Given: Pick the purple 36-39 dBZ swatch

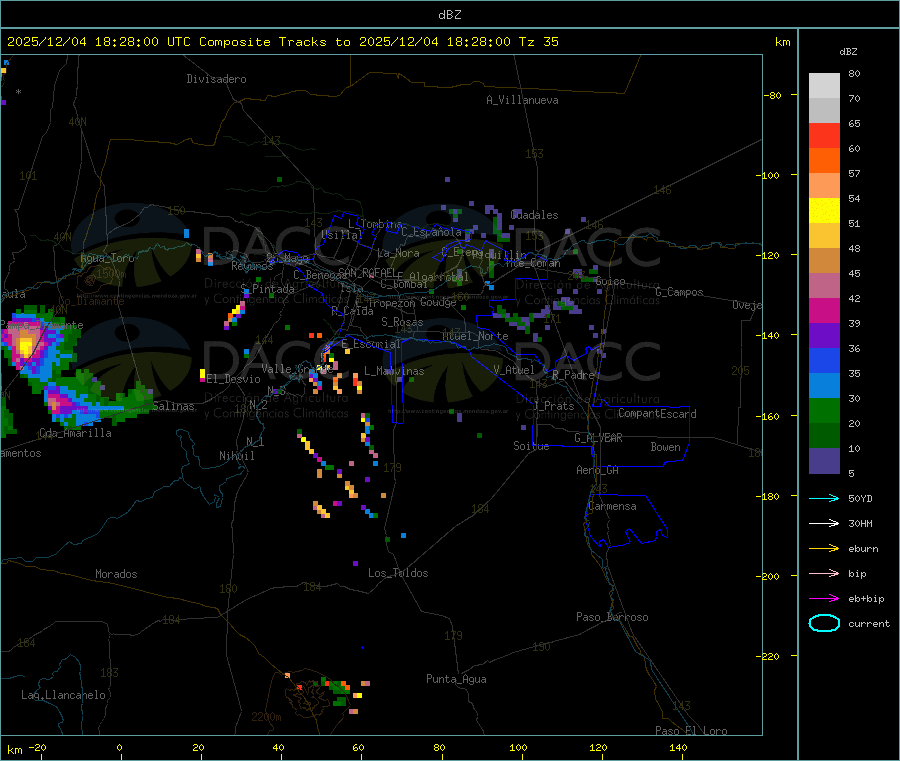Looking at the screenshot, I should (824, 336).
